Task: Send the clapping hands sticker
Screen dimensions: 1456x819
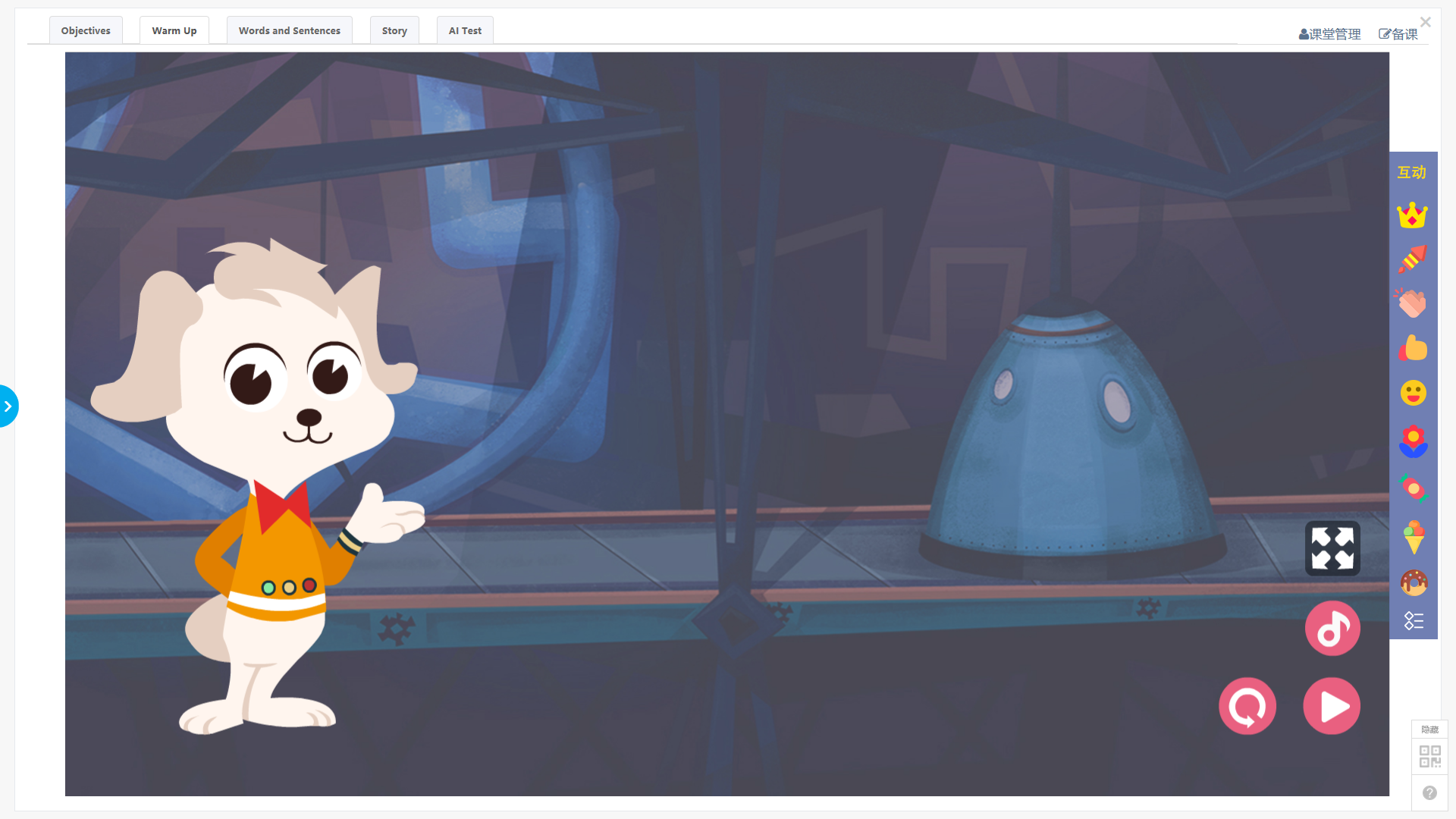Action: pyautogui.click(x=1412, y=303)
